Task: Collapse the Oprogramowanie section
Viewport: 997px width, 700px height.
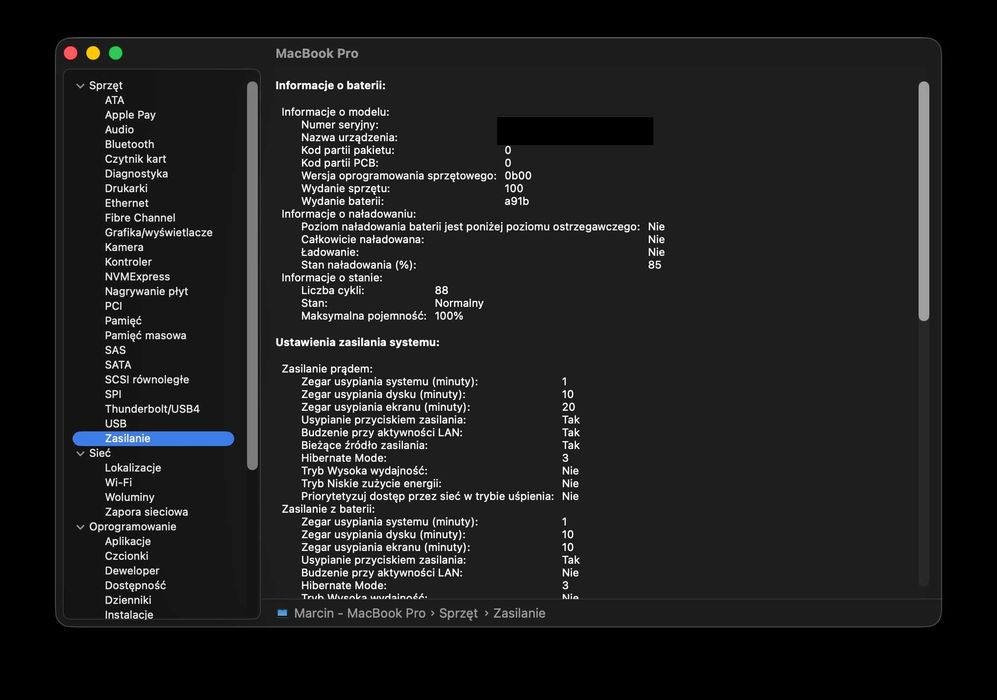Action: coord(80,526)
